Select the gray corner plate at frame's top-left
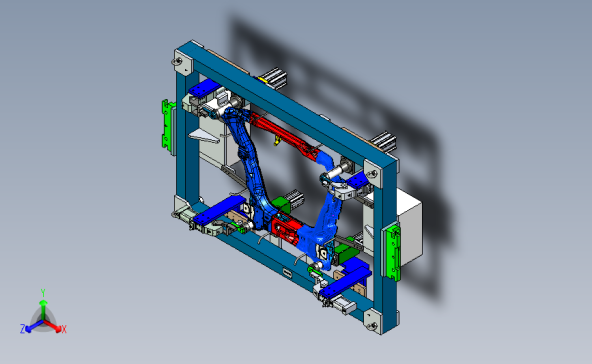592x364 pixels. point(184,62)
